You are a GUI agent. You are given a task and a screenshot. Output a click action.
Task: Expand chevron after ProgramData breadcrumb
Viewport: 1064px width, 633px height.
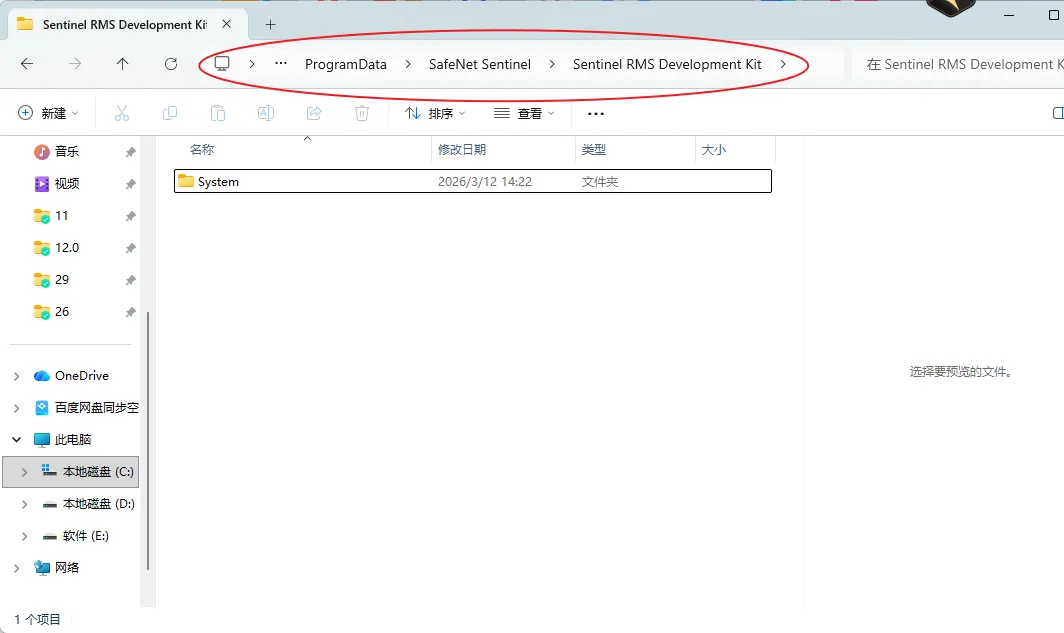(x=408, y=64)
